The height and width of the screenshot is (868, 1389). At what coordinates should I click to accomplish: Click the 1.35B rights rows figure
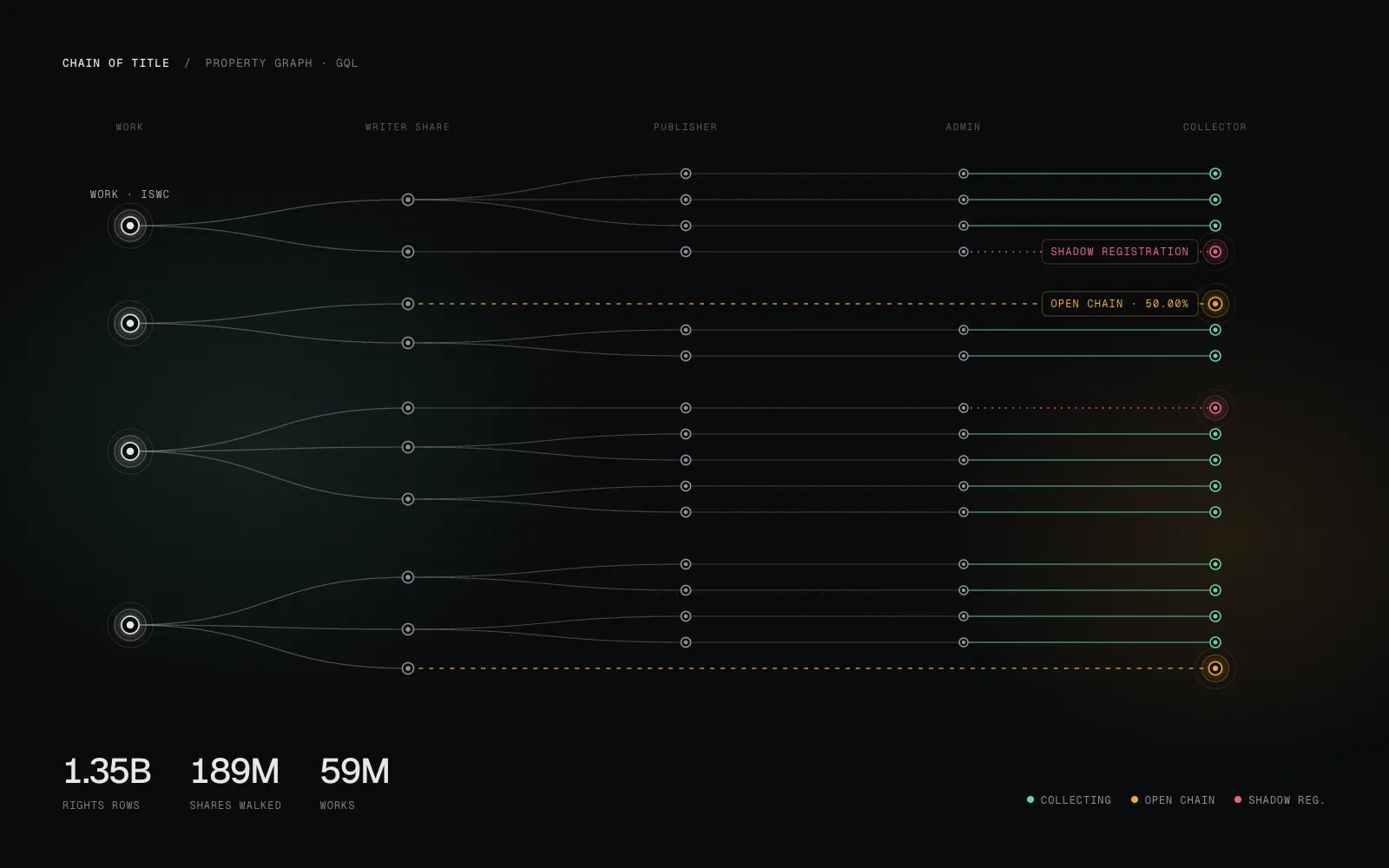point(108,771)
